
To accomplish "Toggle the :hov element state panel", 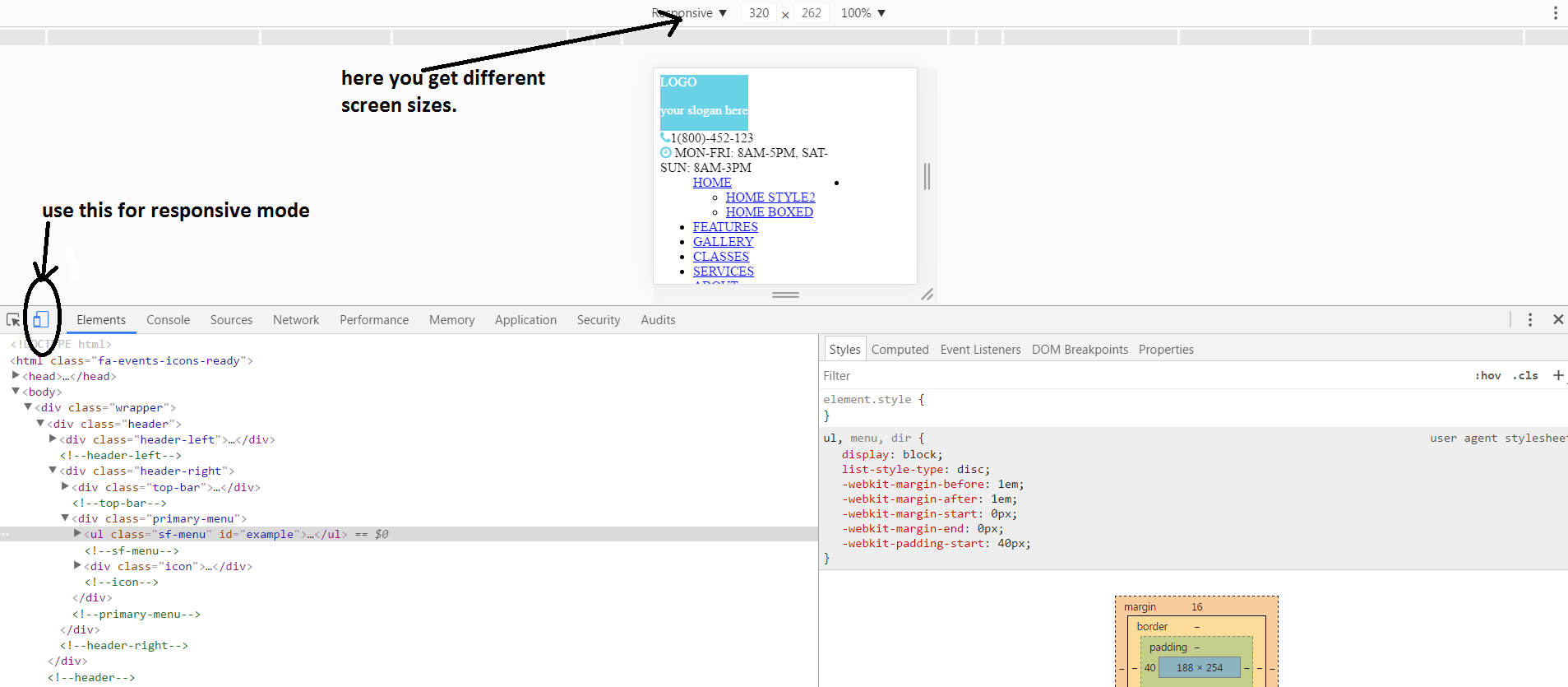I will pos(1487,376).
